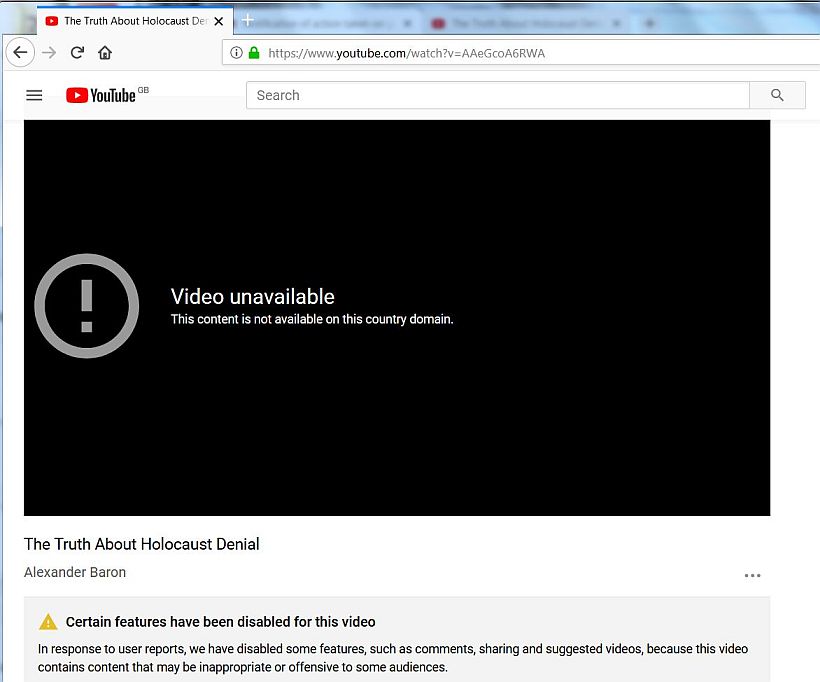Click the YouTube logo
This screenshot has height=682, width=820.
point(101,96)
